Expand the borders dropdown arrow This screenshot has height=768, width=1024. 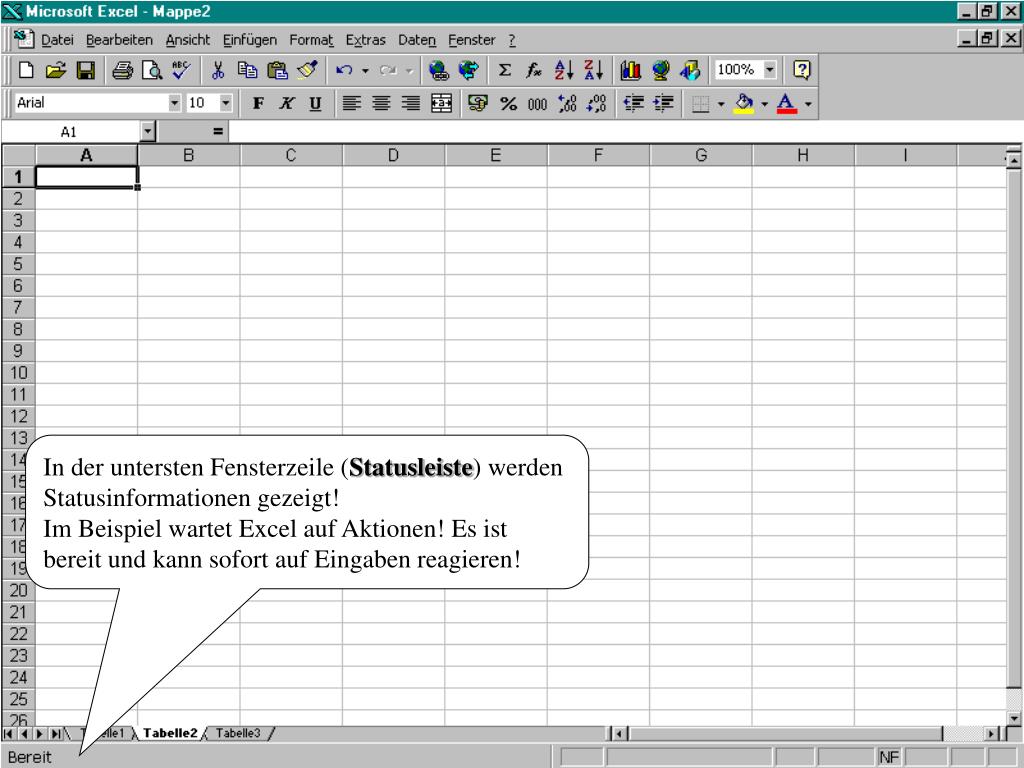(721, 103)
